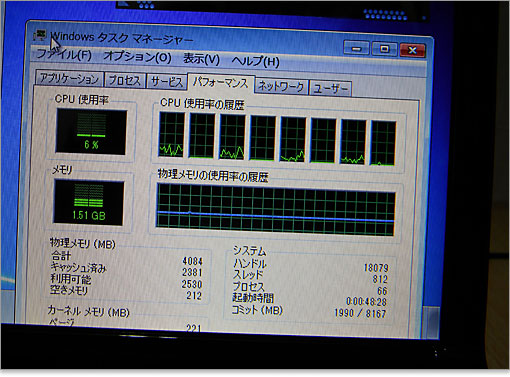Click the Task Manager title bar icon

(40, 35)
